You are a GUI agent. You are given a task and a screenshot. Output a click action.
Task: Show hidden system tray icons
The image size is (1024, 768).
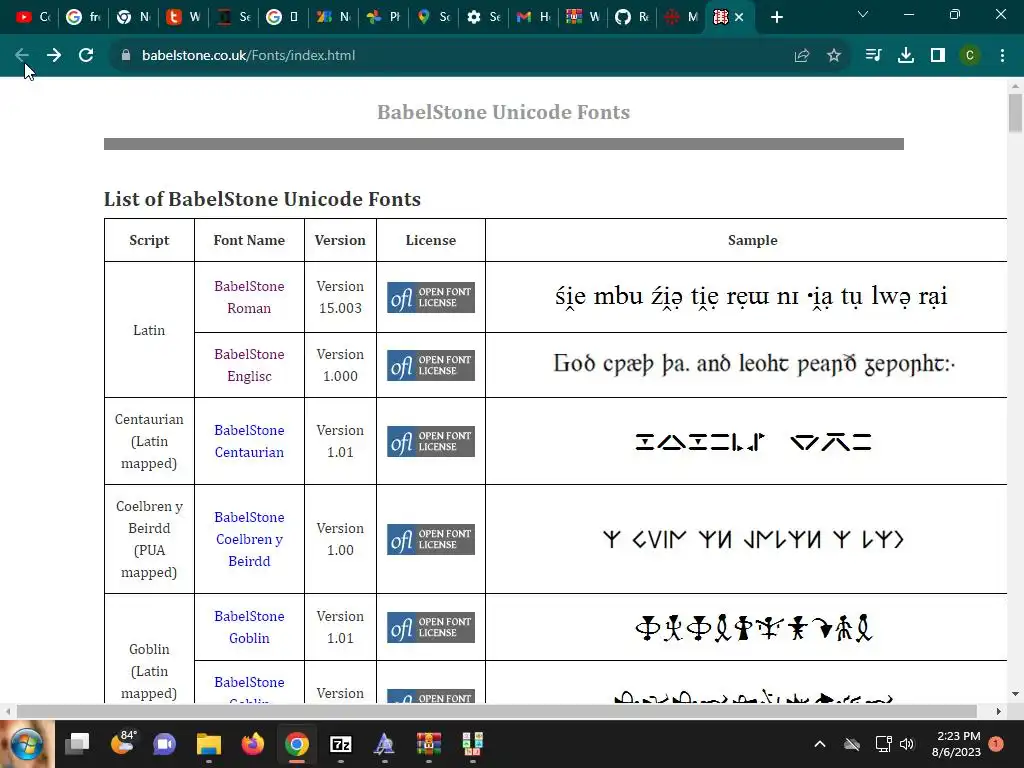820,744
